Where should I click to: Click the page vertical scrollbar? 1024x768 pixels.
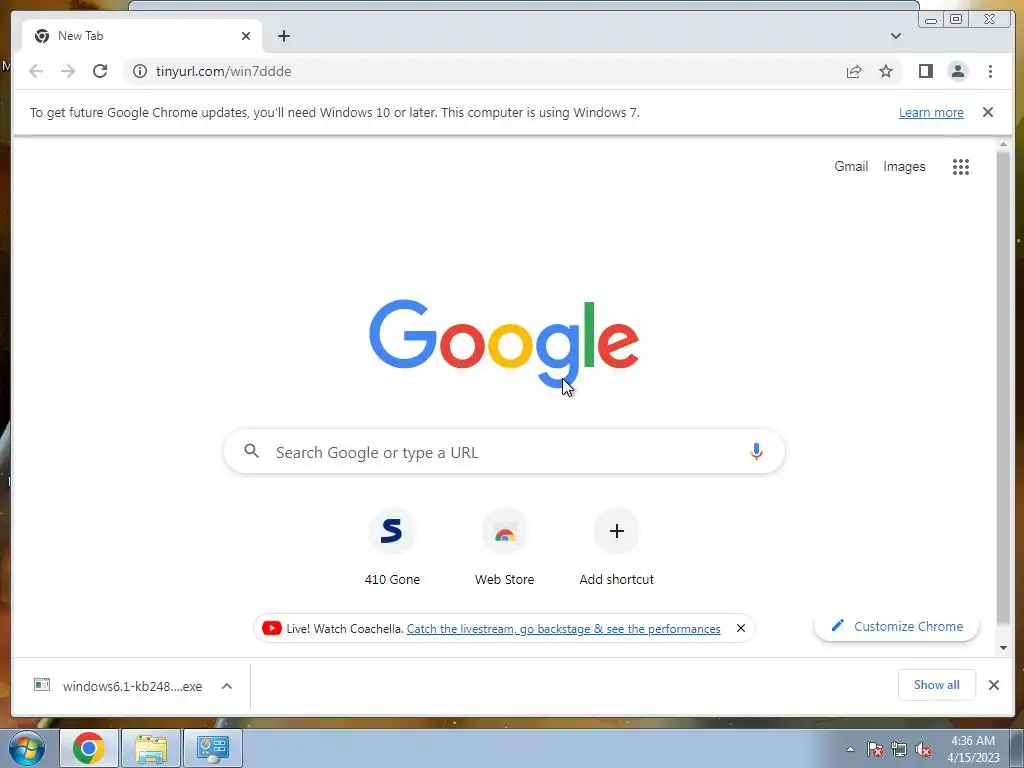1003,389
